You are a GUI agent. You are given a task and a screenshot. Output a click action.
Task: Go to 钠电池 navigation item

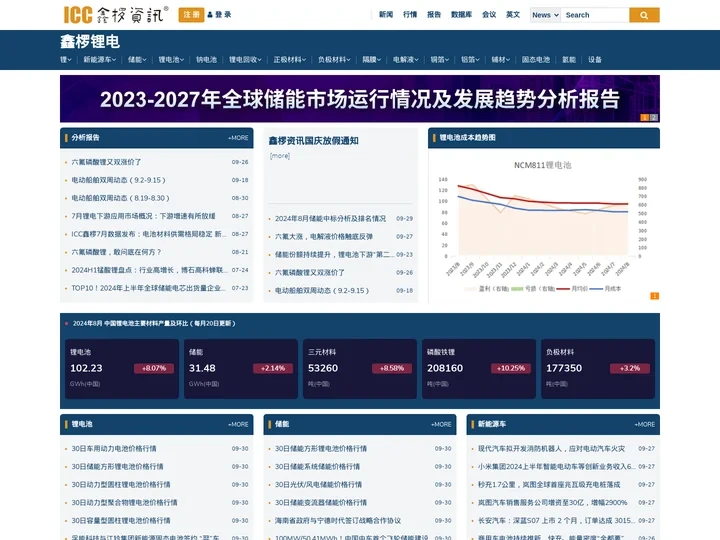click(207, 60)
